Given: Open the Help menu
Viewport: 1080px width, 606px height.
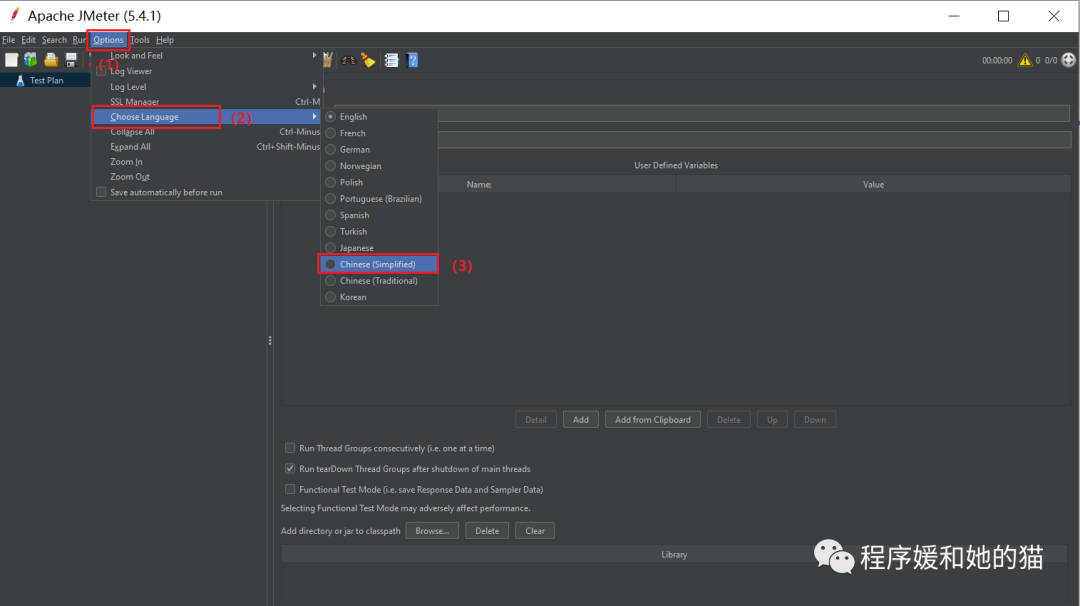Looking at the screenshot, I should 165,40.
